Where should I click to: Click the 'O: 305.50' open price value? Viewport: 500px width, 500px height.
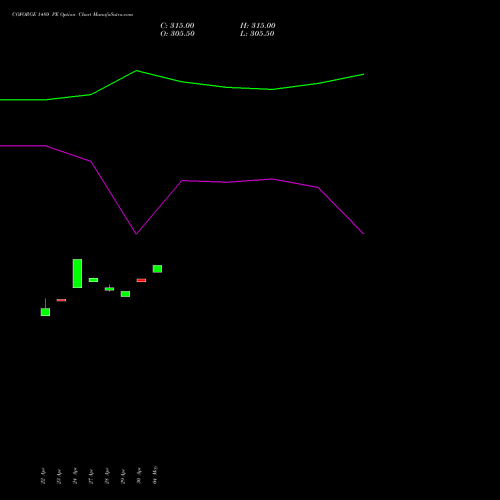click(177, 34)
